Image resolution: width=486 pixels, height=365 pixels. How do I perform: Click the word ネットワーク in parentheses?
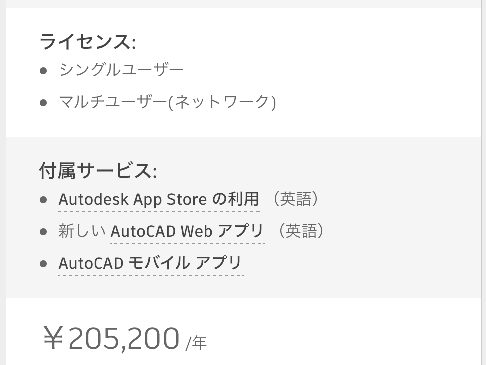pyautogui.click(x=222, y=102)
